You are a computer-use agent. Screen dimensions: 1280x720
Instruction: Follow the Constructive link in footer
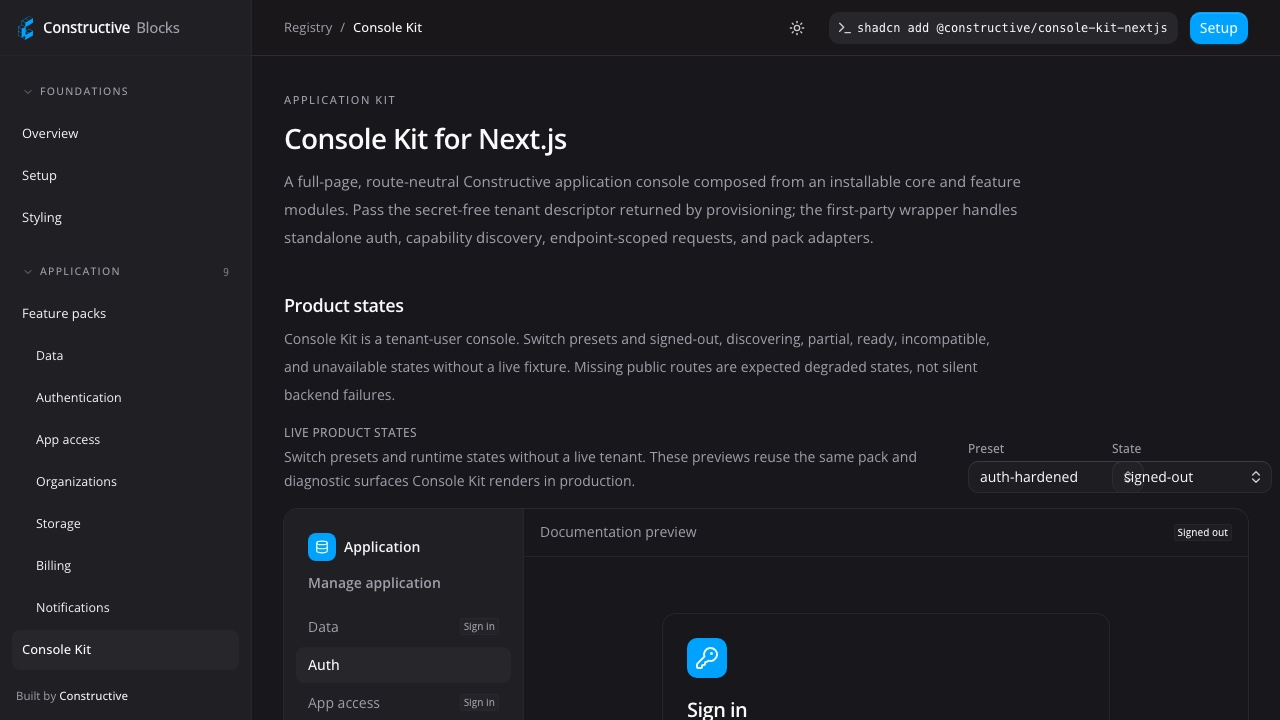(x=93, y=696)
